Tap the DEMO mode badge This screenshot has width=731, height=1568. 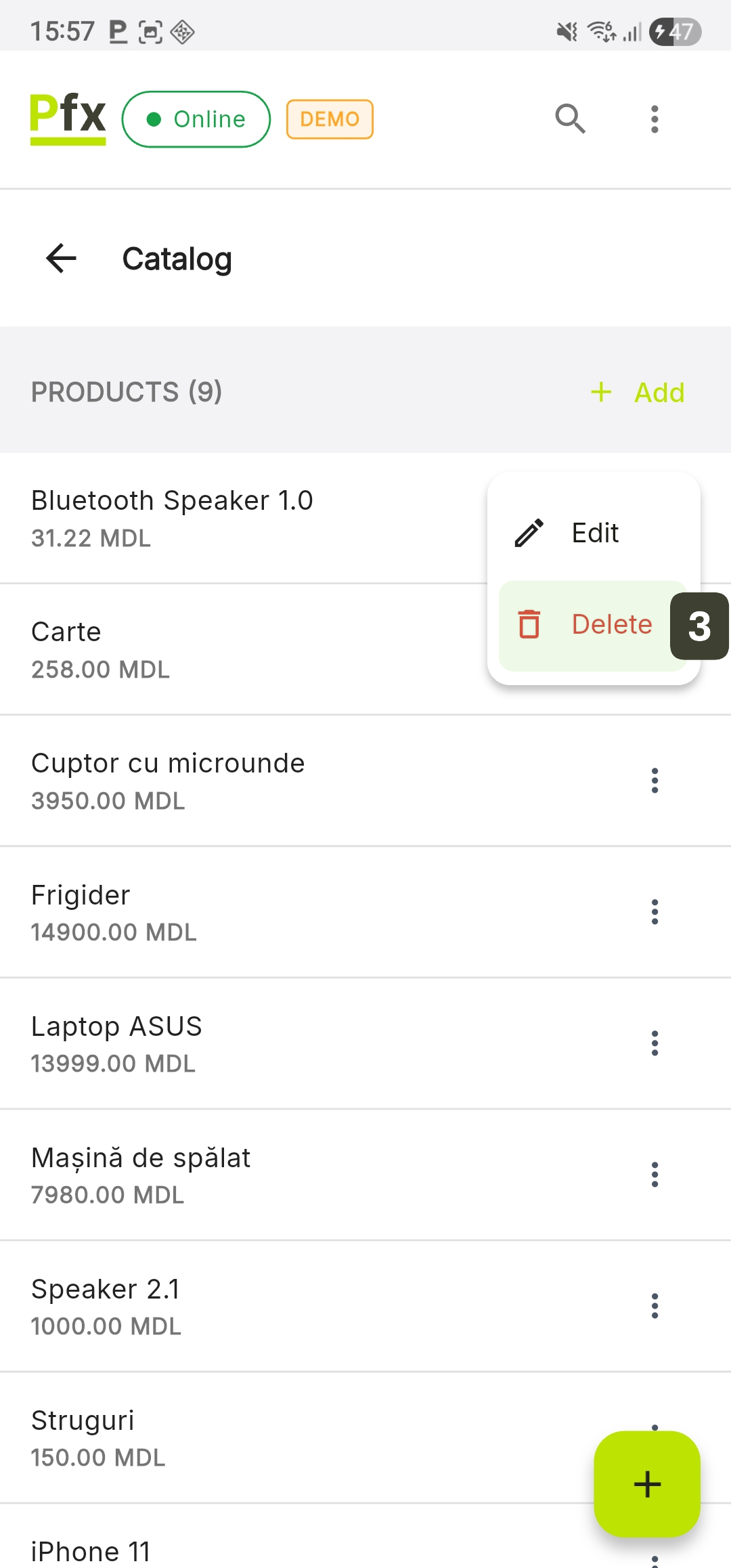[330, 119]
